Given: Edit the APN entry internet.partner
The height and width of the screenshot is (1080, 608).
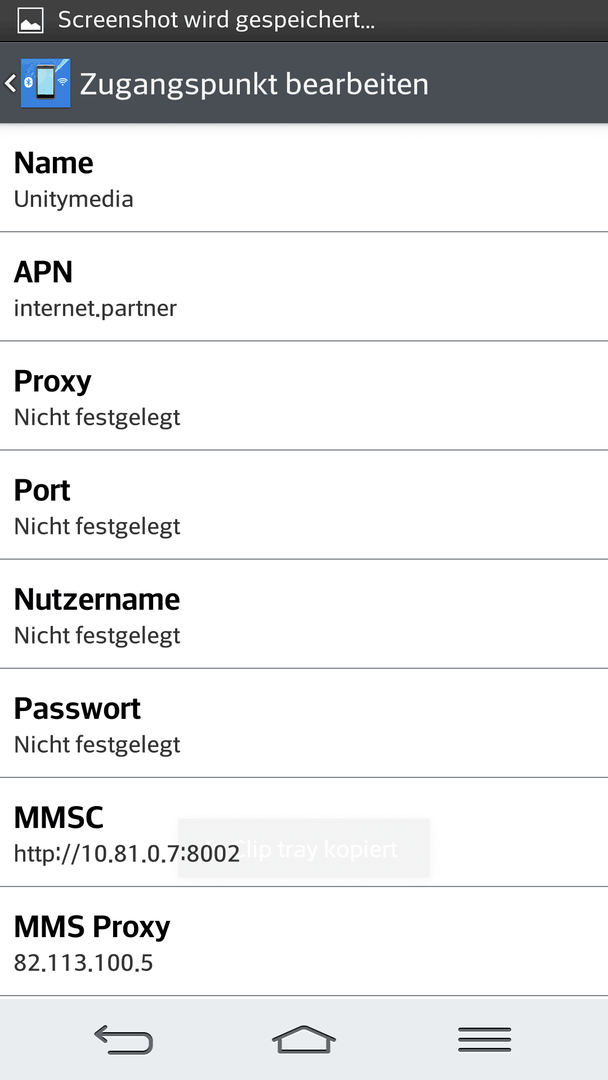Looking at the screenshot, I should [x=304, y=287].
